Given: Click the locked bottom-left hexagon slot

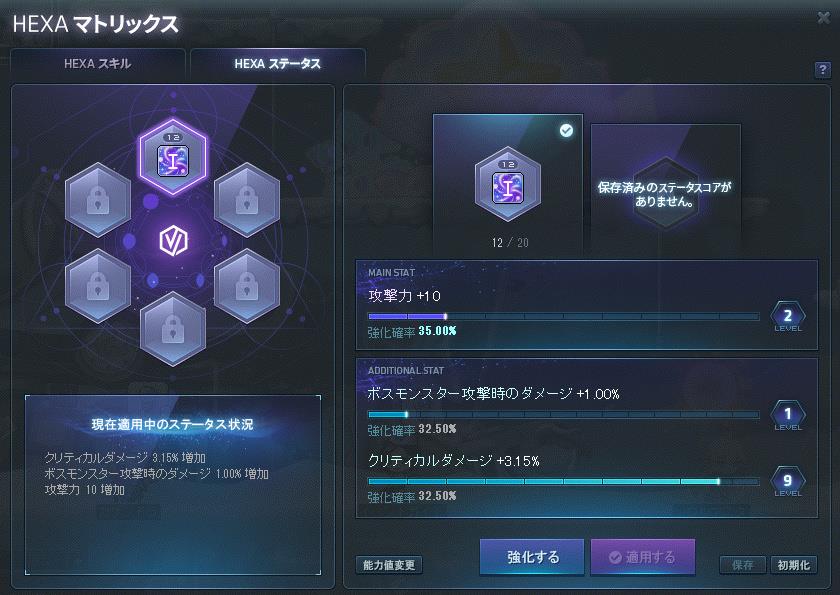Looking at the screenshot, I should [x=98, y=286].
